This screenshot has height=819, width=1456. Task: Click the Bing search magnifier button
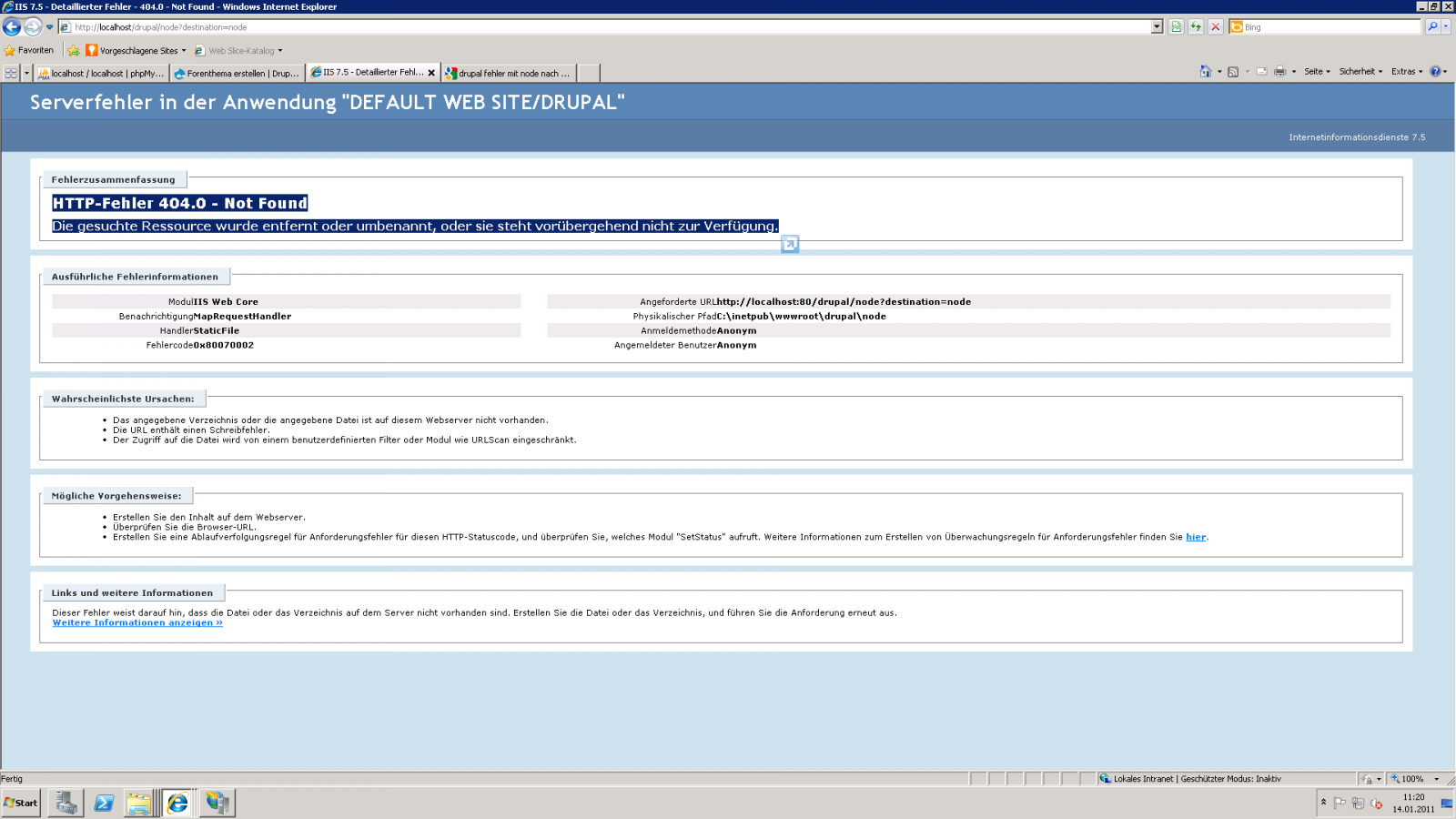click(x=1432, y=27)
